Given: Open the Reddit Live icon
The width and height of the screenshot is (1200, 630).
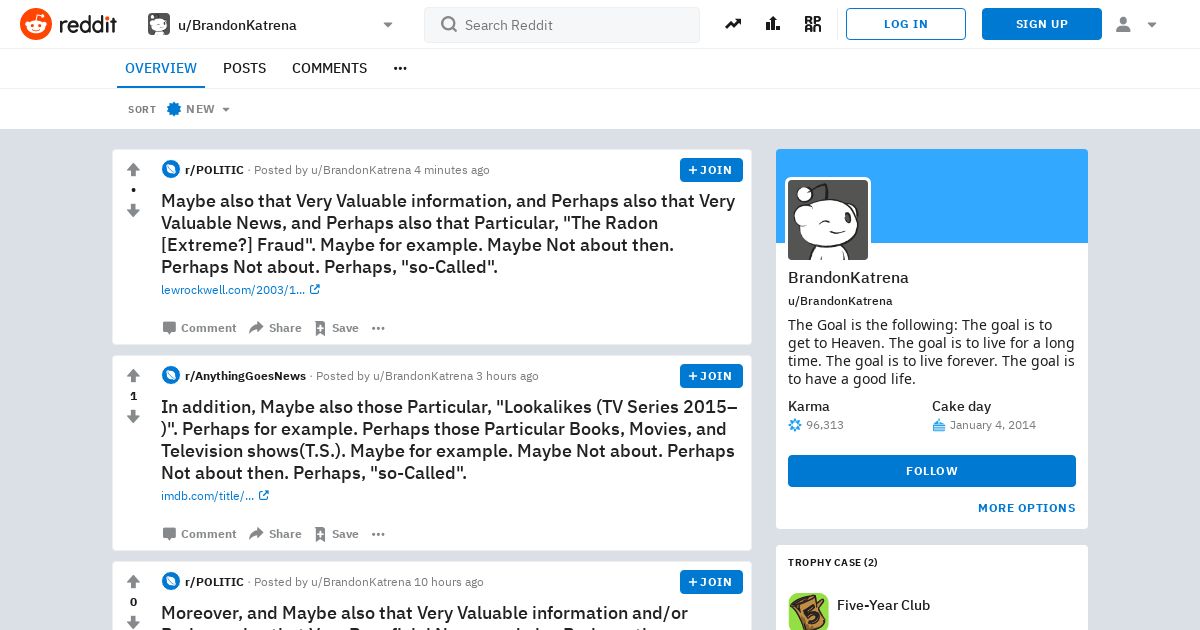Looking at the screenshot, I should point(813,24).
